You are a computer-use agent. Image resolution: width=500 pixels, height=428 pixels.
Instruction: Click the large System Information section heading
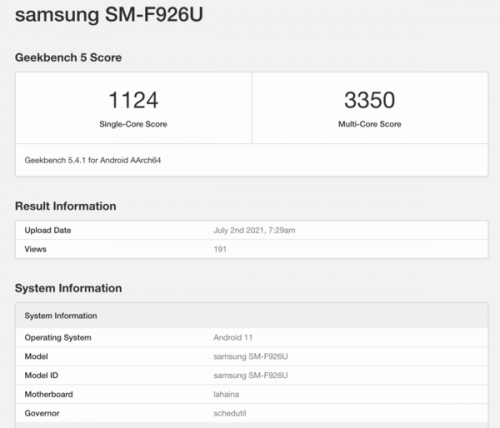tap(68, 288)
